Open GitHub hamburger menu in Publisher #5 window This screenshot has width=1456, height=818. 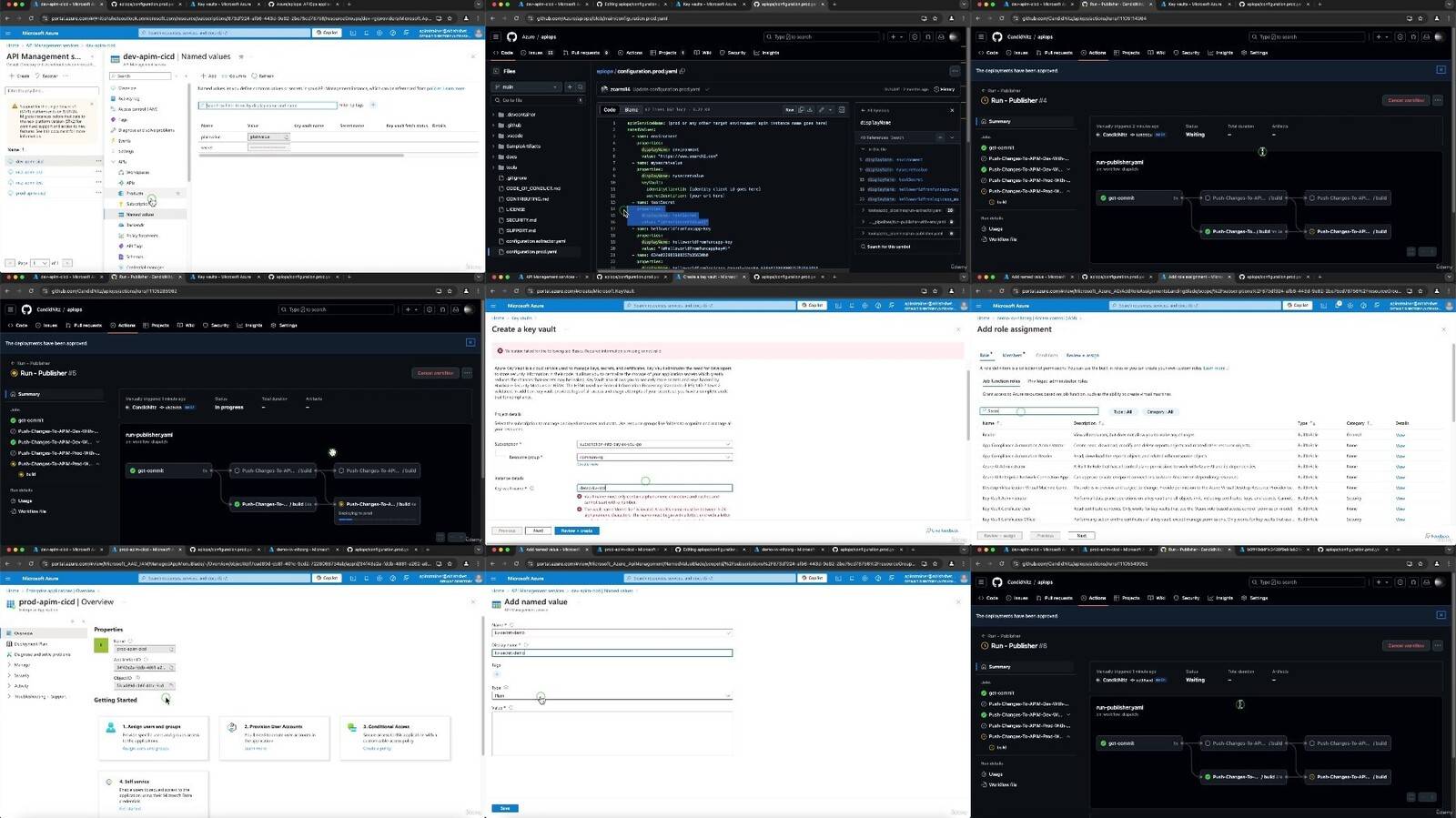11,309
